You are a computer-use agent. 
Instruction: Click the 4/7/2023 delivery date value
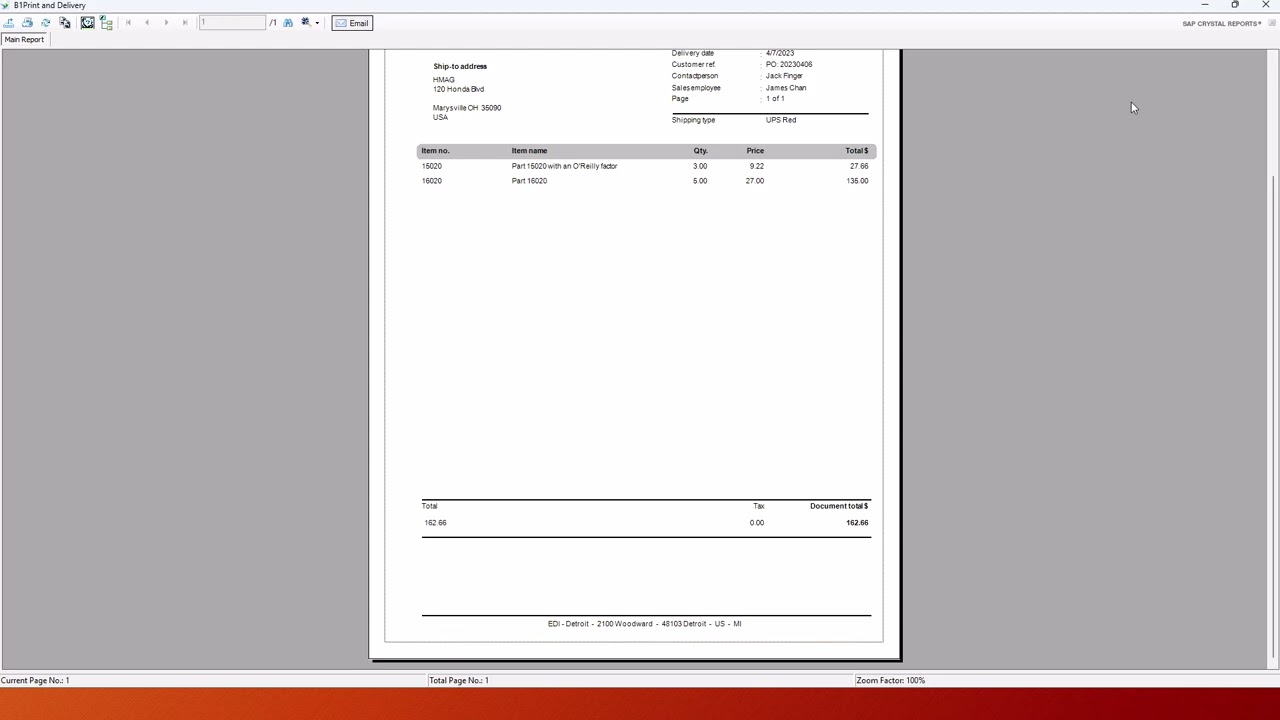click(780, 53)
